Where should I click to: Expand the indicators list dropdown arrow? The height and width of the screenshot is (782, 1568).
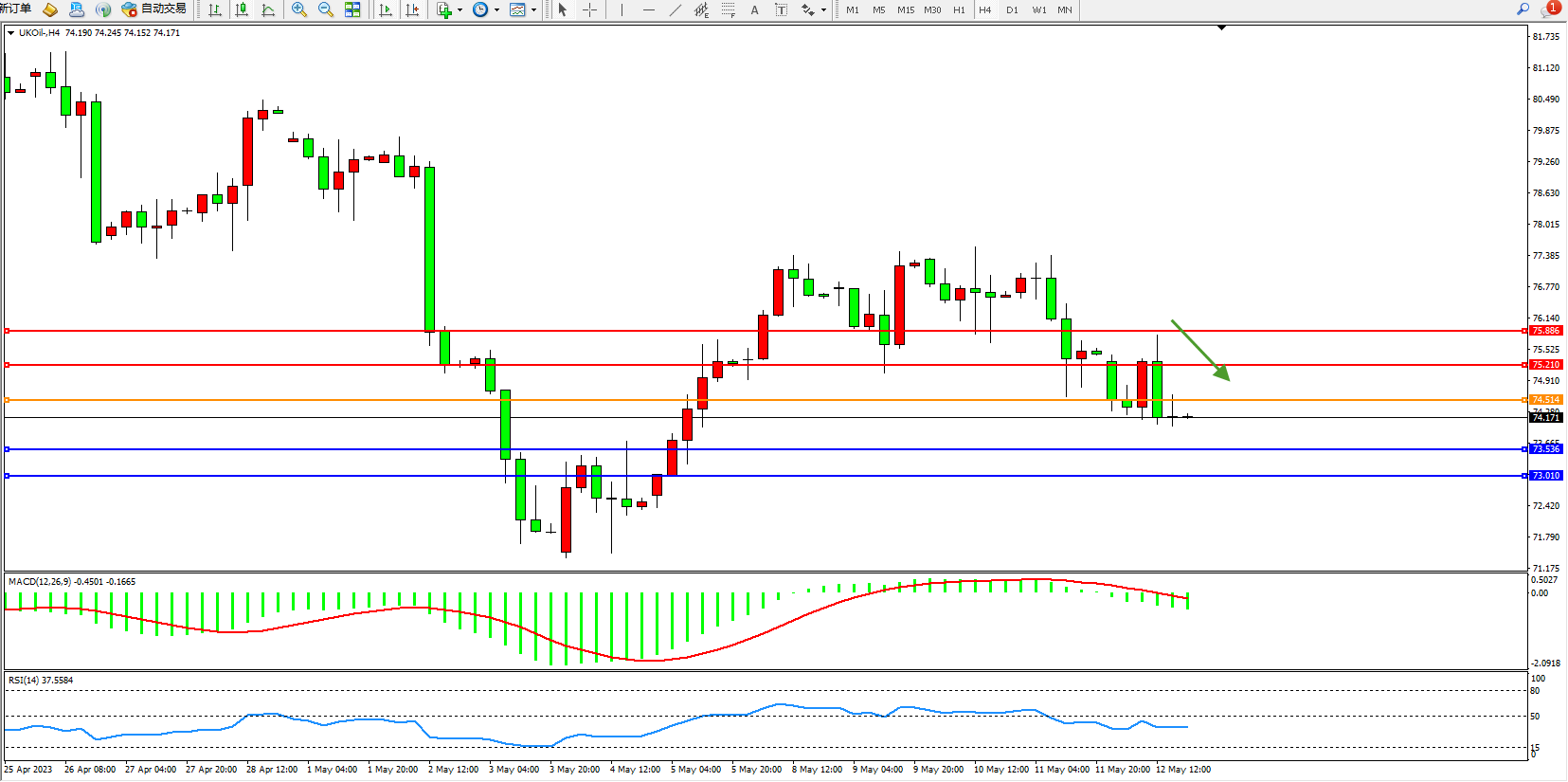(460, 9)
